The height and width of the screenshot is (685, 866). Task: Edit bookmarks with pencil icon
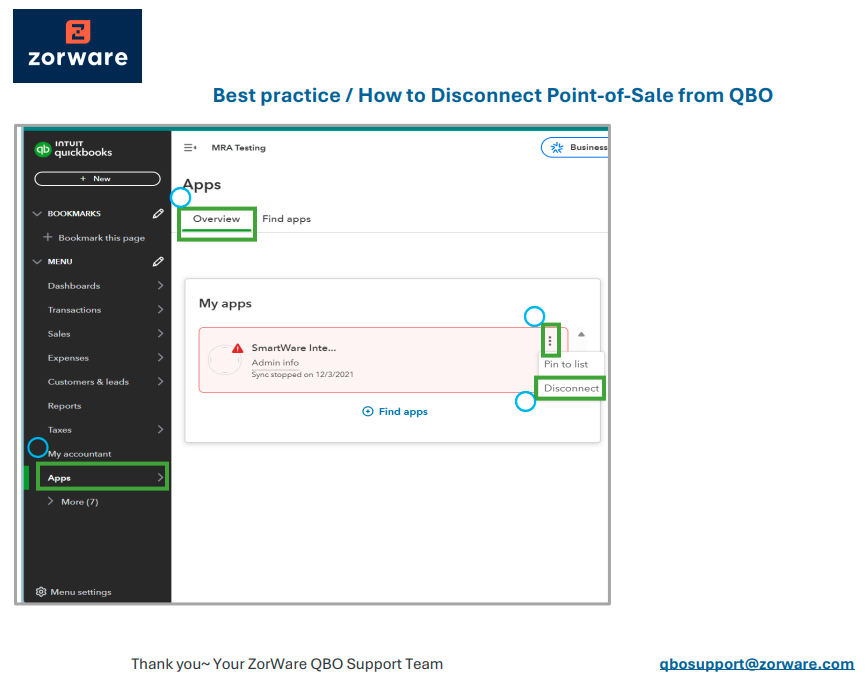[158, 213]
